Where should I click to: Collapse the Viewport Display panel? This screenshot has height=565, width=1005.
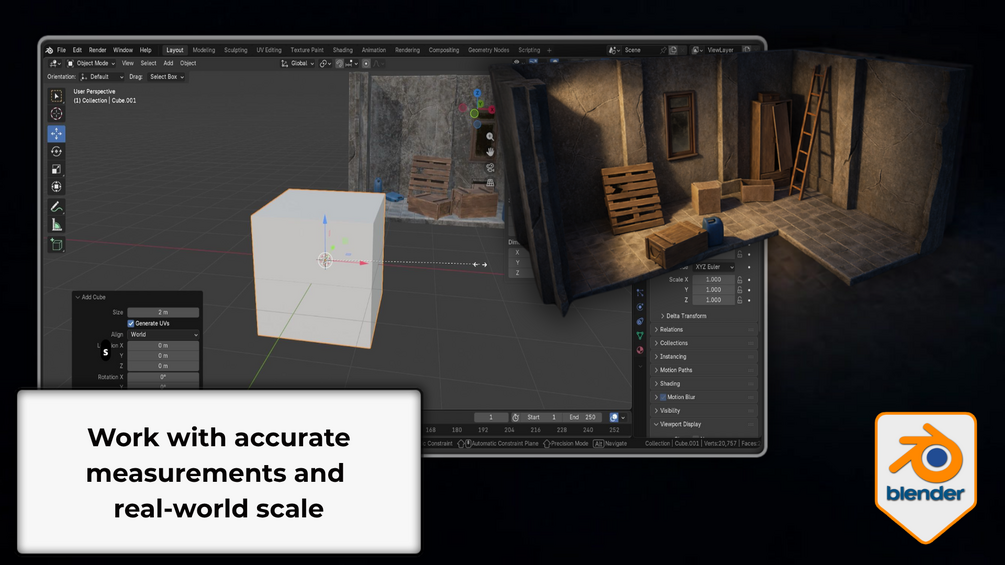[x=704, y=424]
